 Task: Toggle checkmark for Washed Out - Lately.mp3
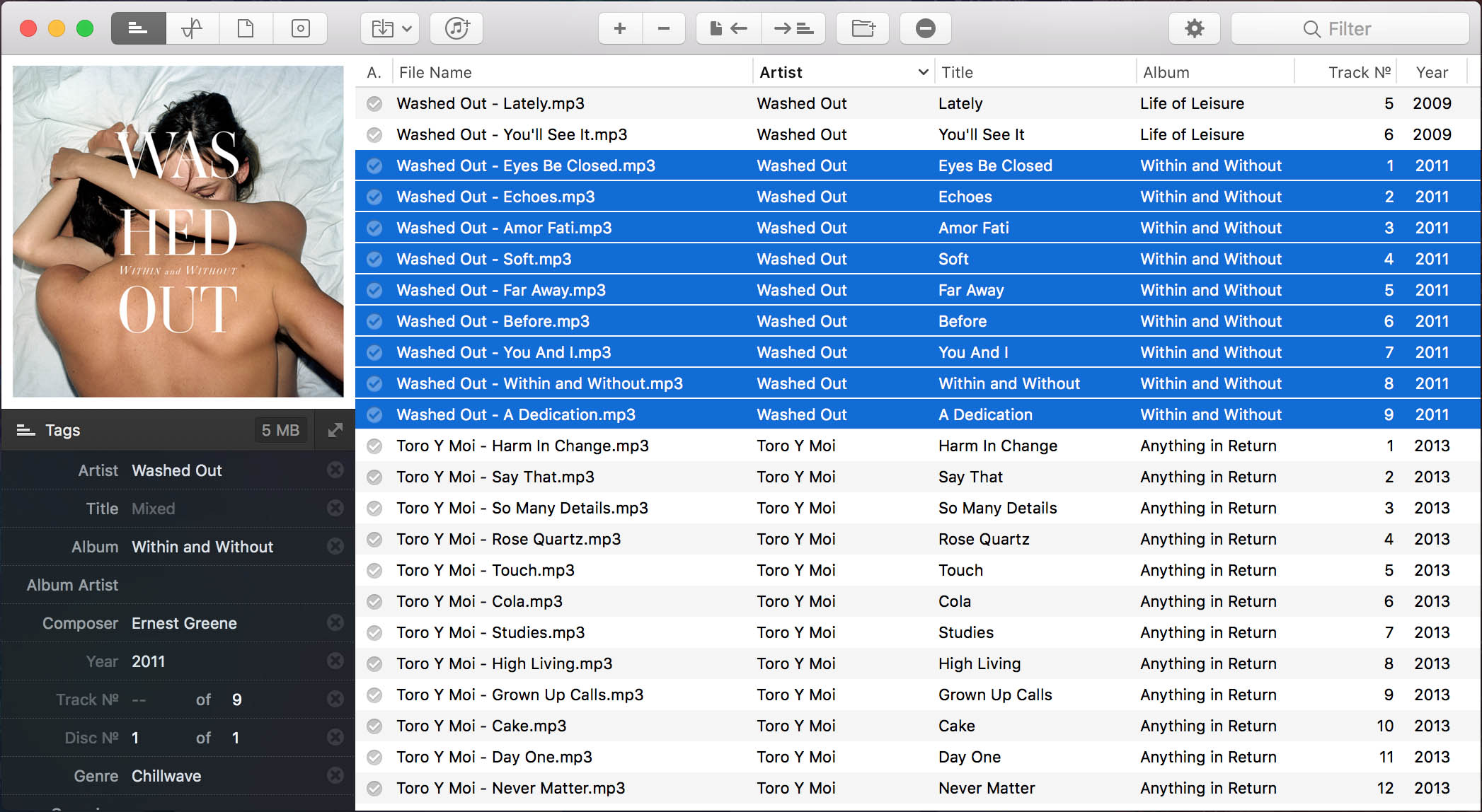point(374,104)
